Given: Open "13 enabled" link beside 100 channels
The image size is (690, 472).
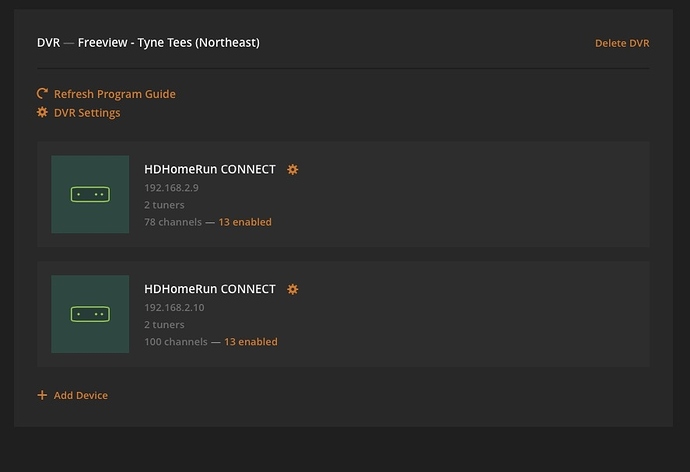Looking at the screenshot, I should (251, 342).
